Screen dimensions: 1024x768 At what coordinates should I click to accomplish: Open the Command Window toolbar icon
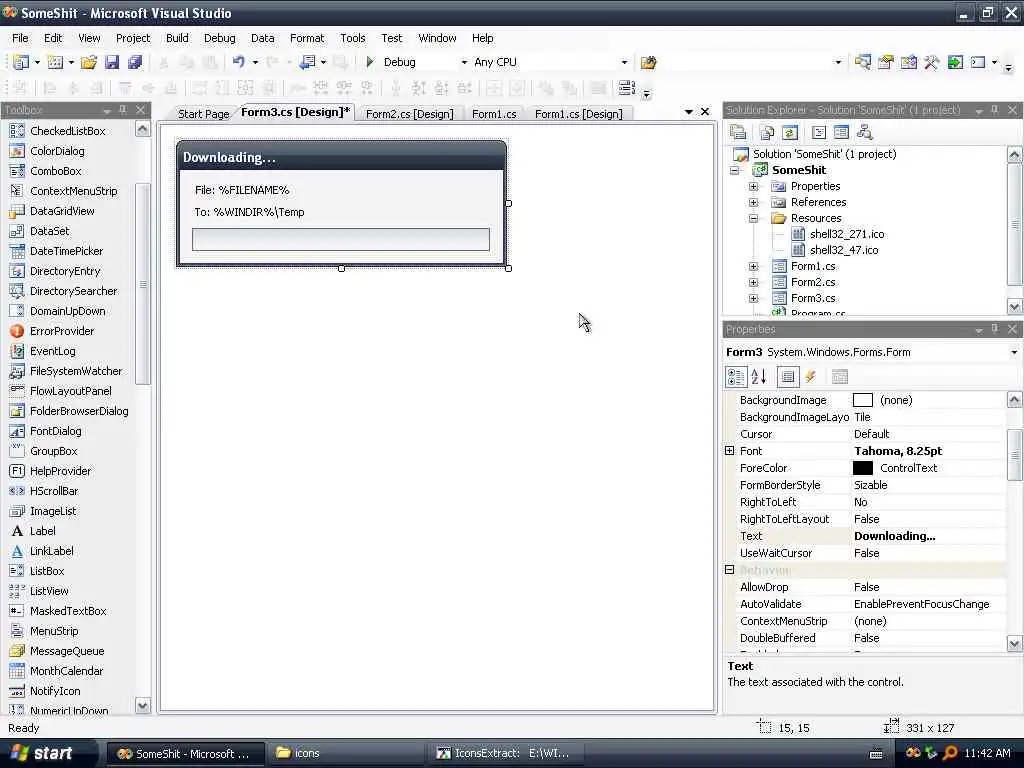coord(978,62)
